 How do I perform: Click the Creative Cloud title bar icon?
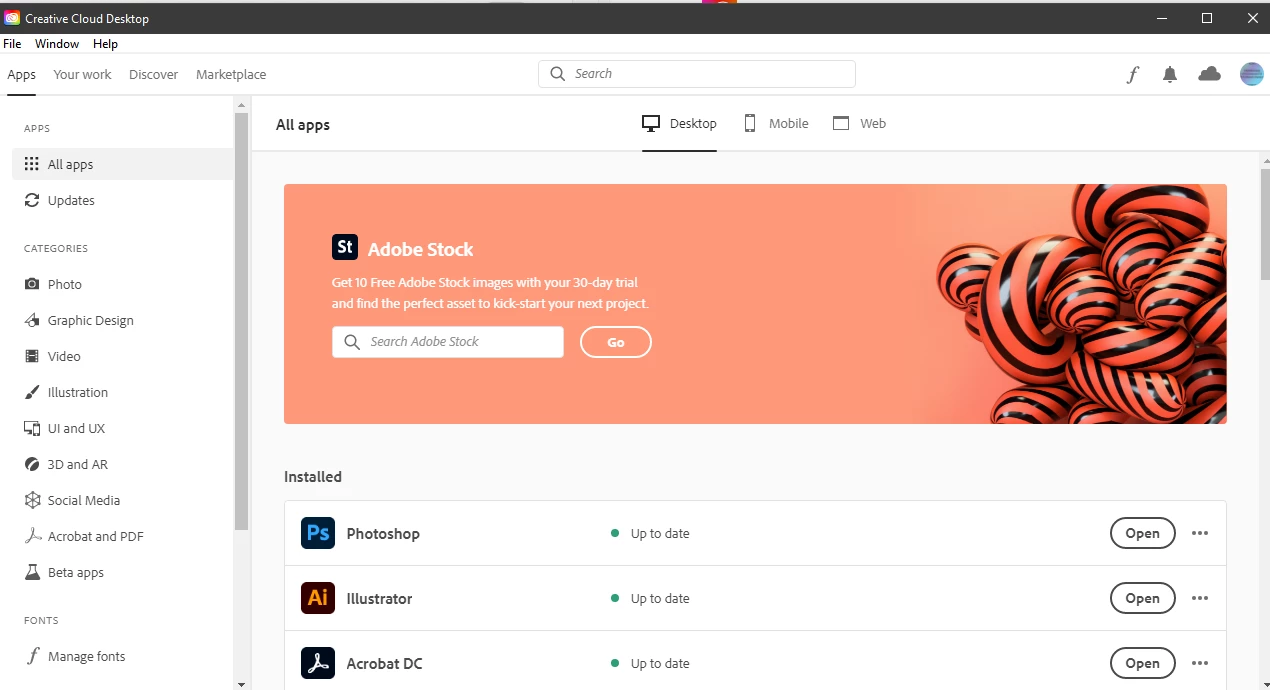[x=12, y=18]
